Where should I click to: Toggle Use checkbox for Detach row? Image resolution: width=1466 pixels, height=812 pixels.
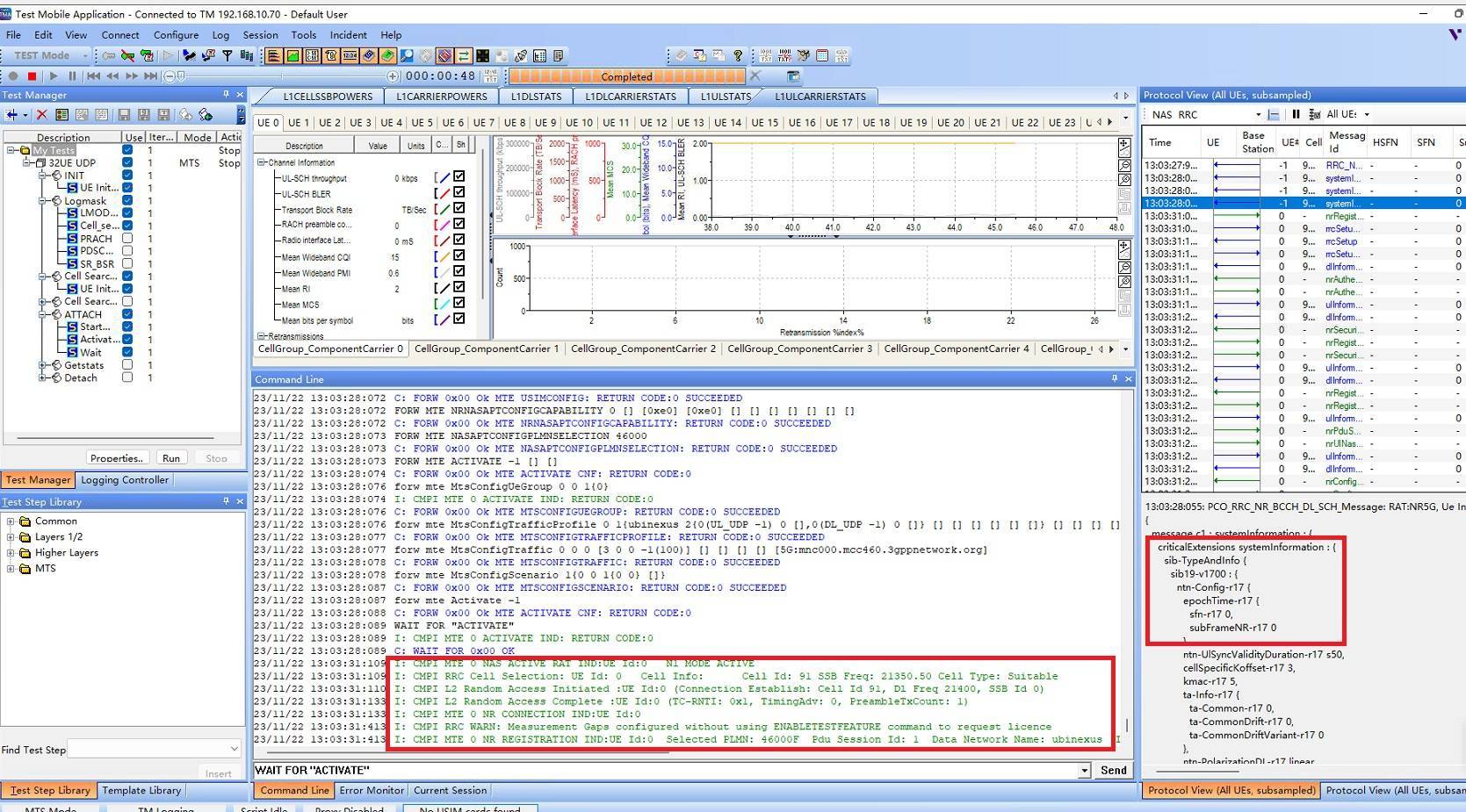pyautogui.click(x=127, y=377)
